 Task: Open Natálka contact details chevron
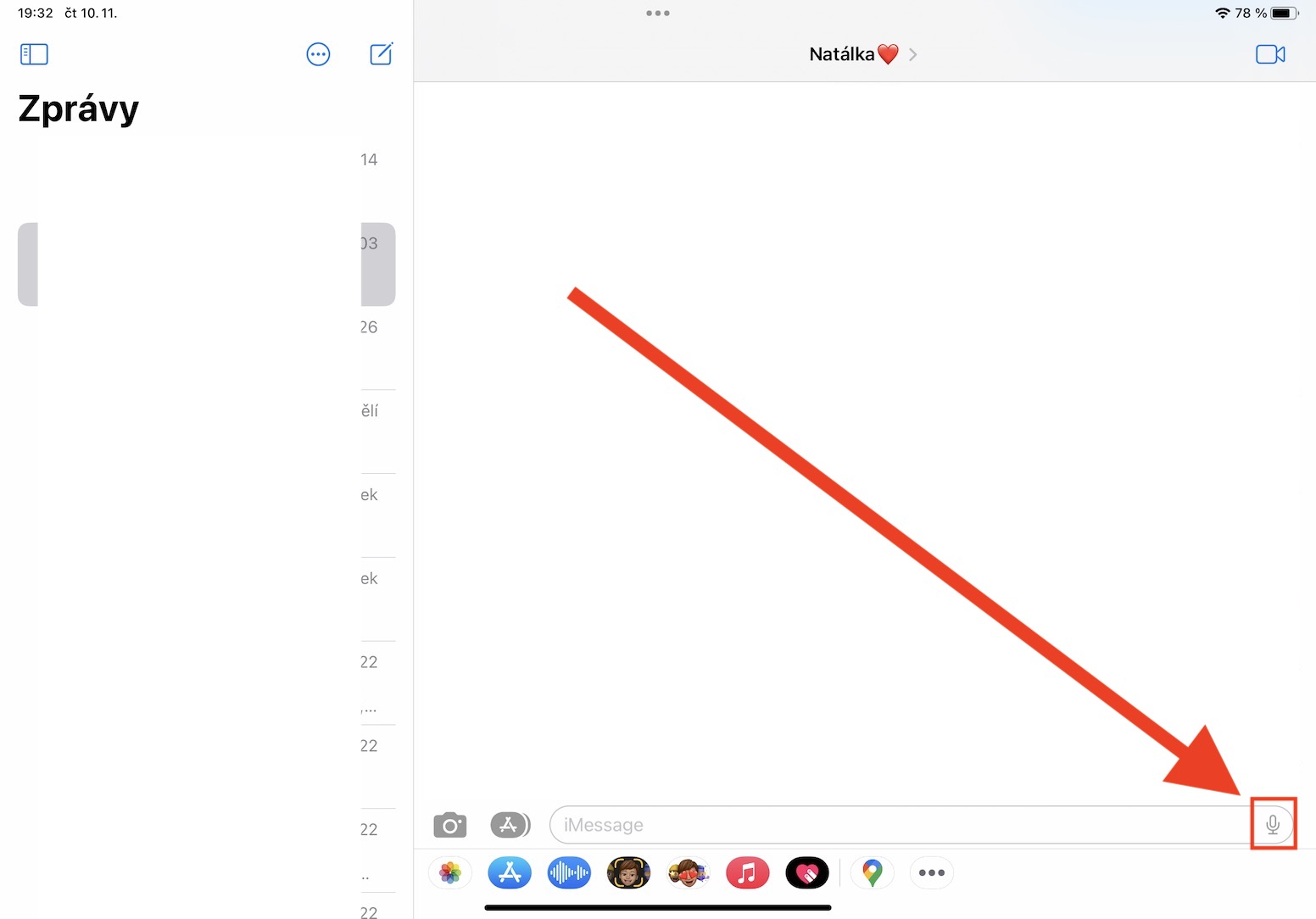pos(913,54)
